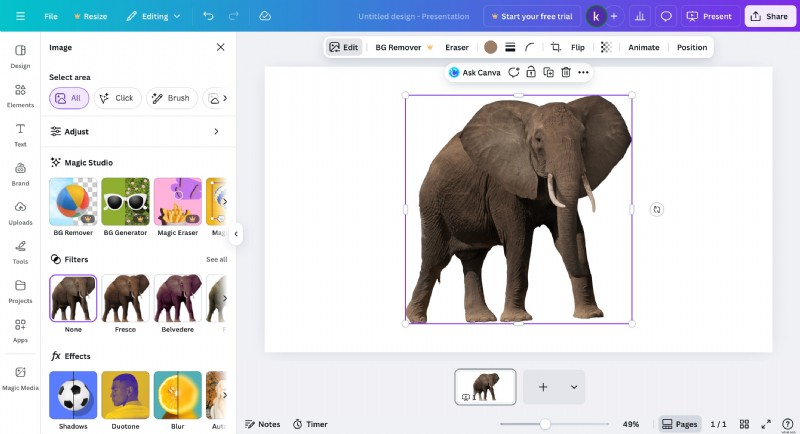Open the Editing mode dropdown

tap(154, 16)
